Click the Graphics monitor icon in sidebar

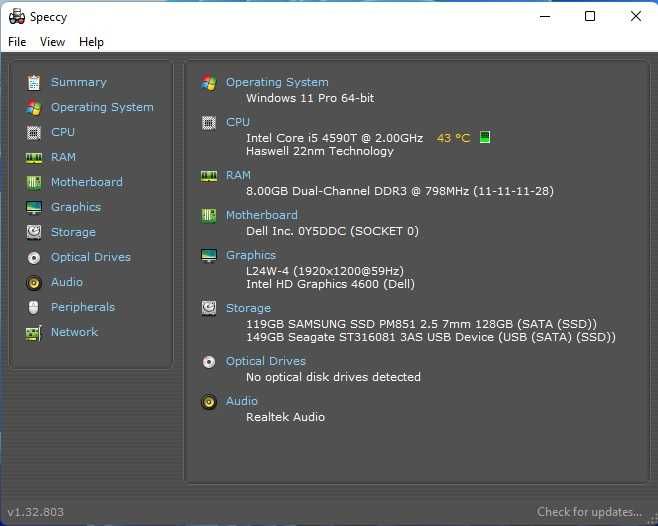(x=34, y=207)
